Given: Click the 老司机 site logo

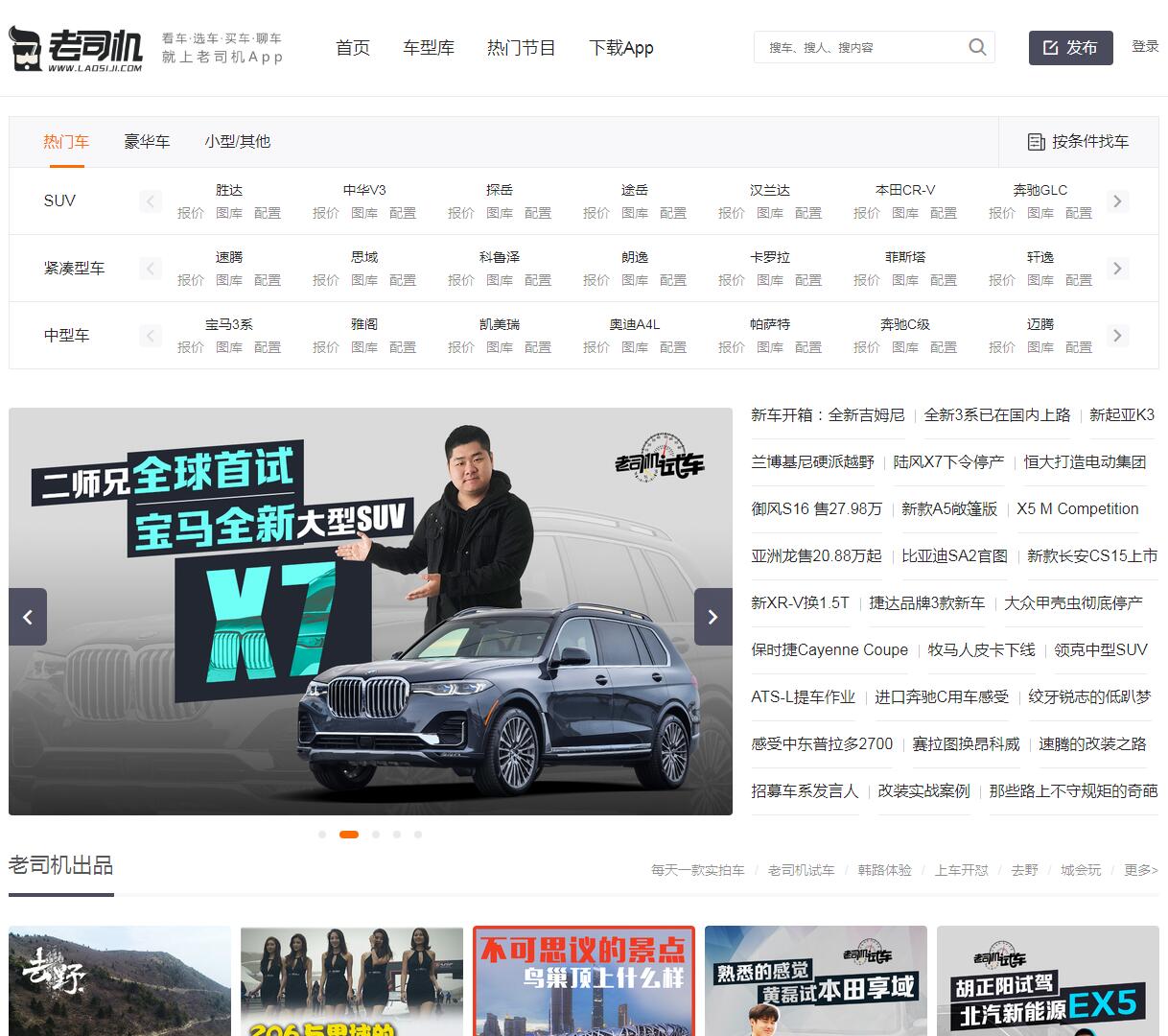Looking at the screenshot, I should [x=76, y=48].
